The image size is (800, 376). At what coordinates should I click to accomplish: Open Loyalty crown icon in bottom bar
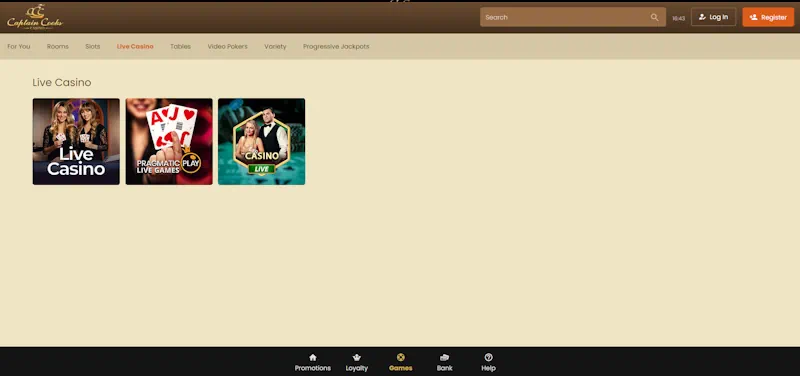coord(357,357)
